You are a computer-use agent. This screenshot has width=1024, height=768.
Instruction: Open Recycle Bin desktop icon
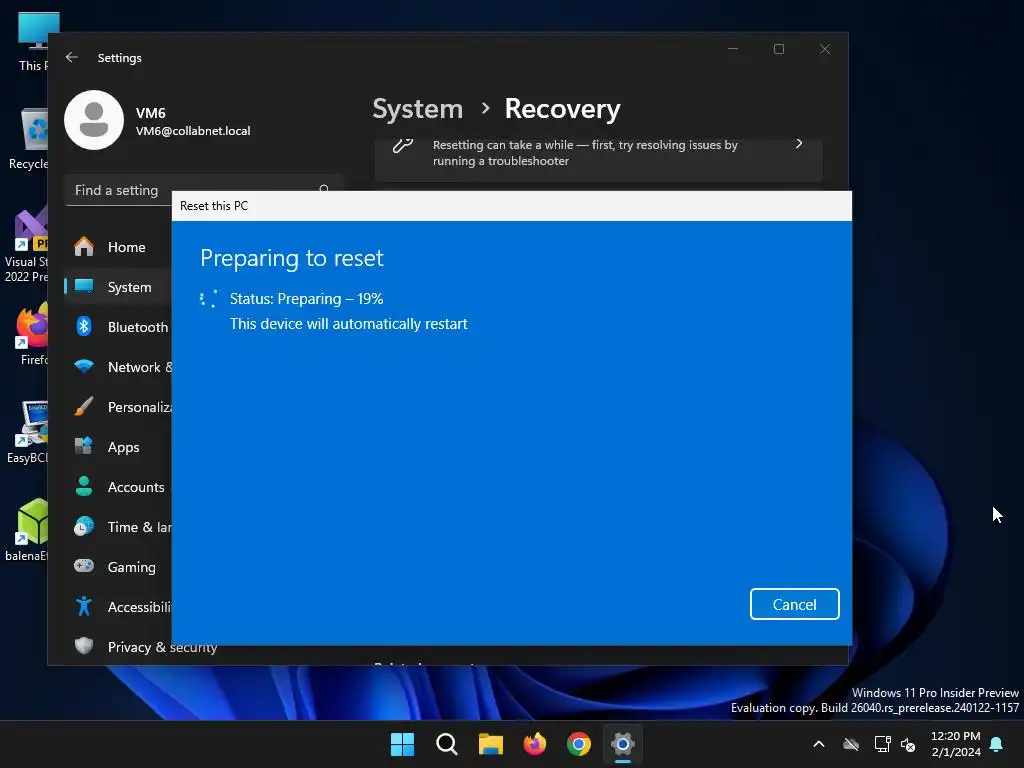point(29,140)
